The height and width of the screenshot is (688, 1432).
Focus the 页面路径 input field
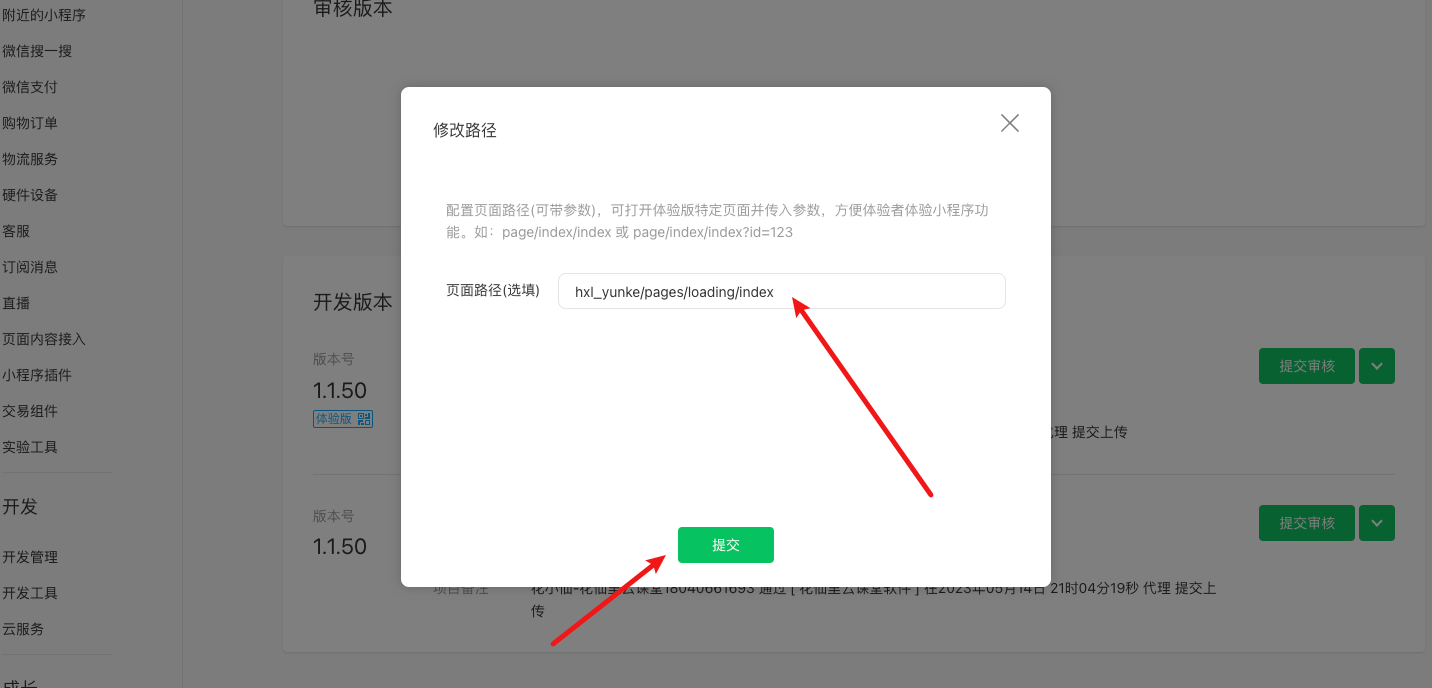tap(782, 291)
